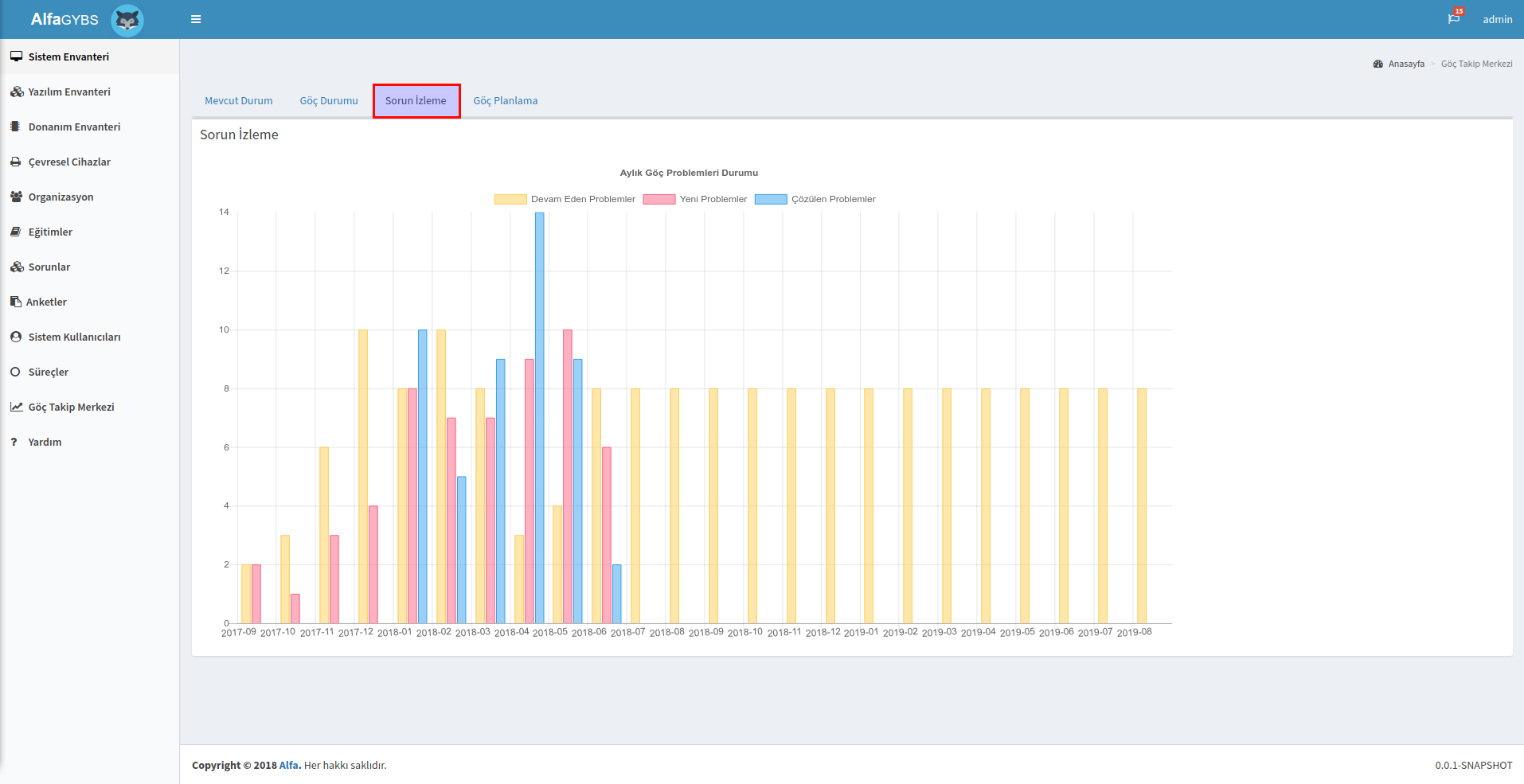Click the Eğitimler book icon
Screen dimensions: 1524x784
(16, 232)
